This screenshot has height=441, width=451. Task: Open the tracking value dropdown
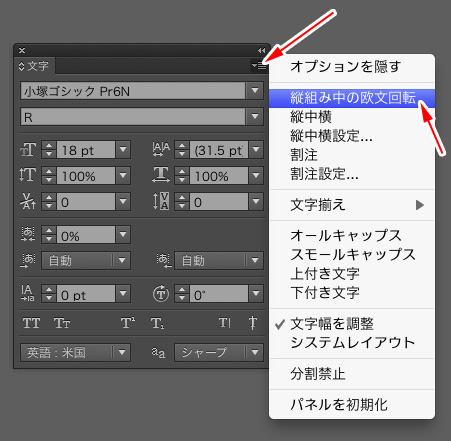coord(256,201)
